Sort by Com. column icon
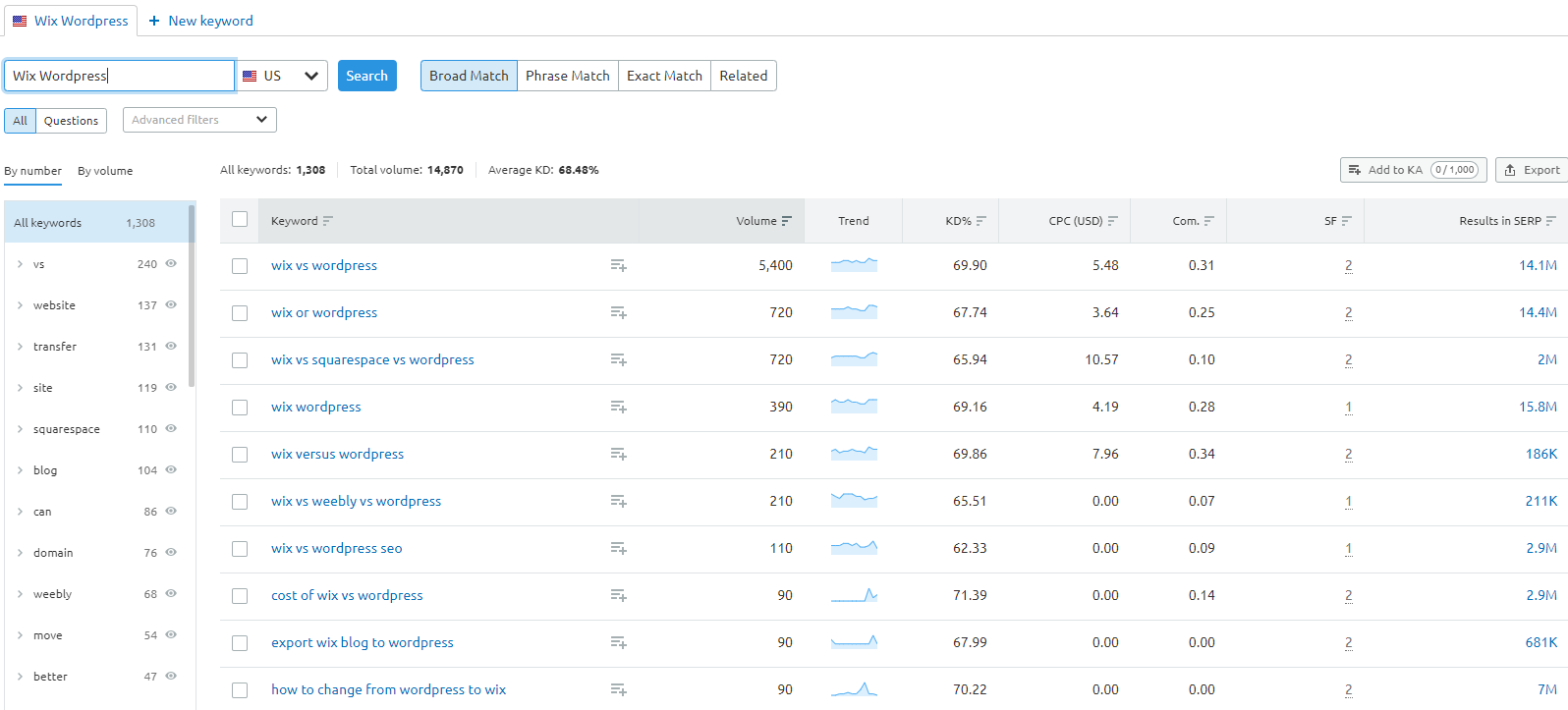1568x710 pixels. coord(1209,221)
